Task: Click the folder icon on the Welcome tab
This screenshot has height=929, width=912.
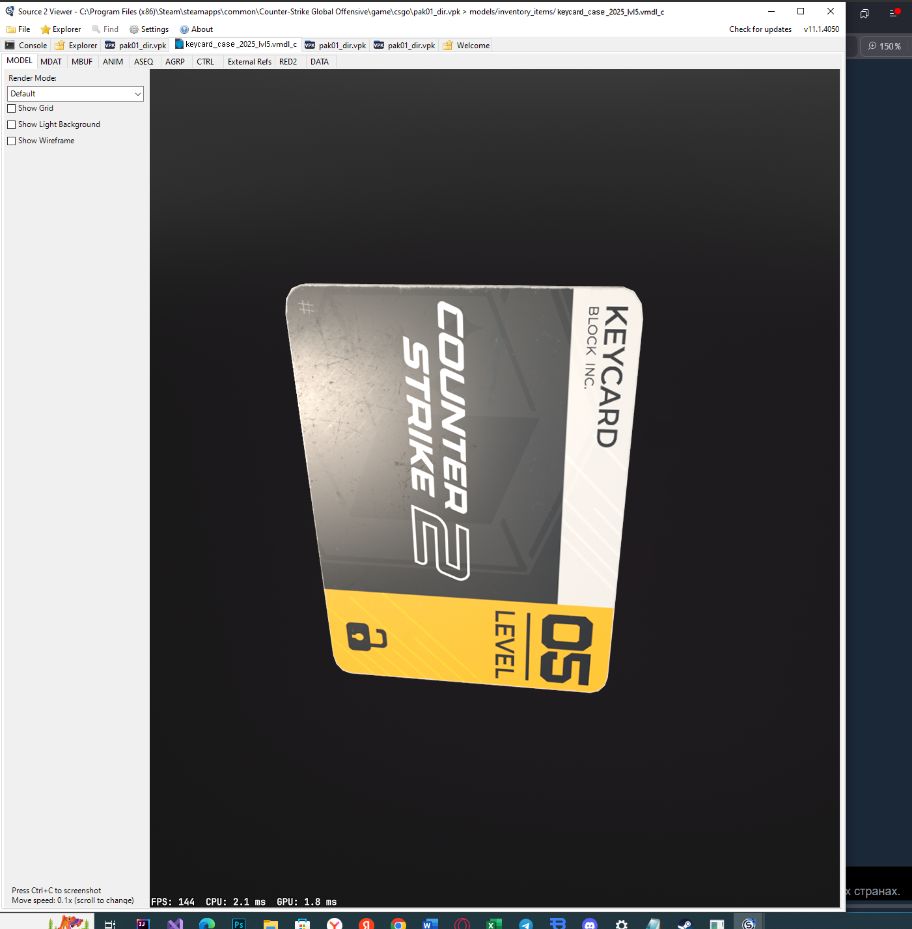Action: click(x=447, y=45)
